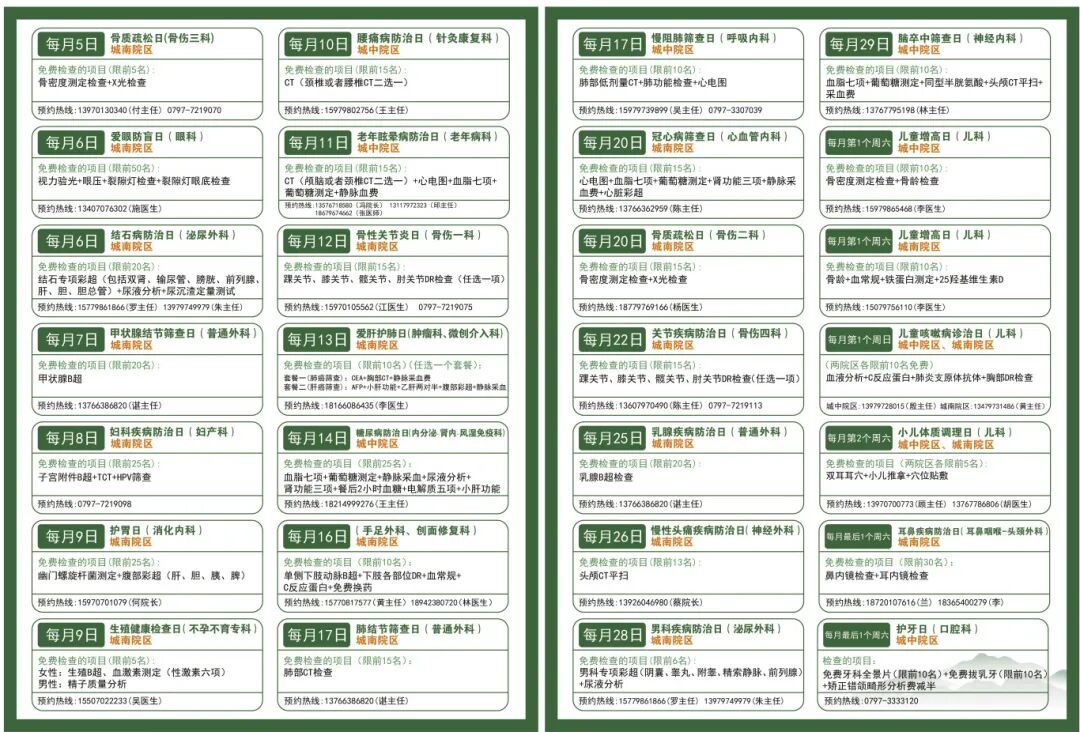Click the text "鼻内镜检查+耳内镜检查"
This screenshot has height=732, width=1080.
point(877,575)
